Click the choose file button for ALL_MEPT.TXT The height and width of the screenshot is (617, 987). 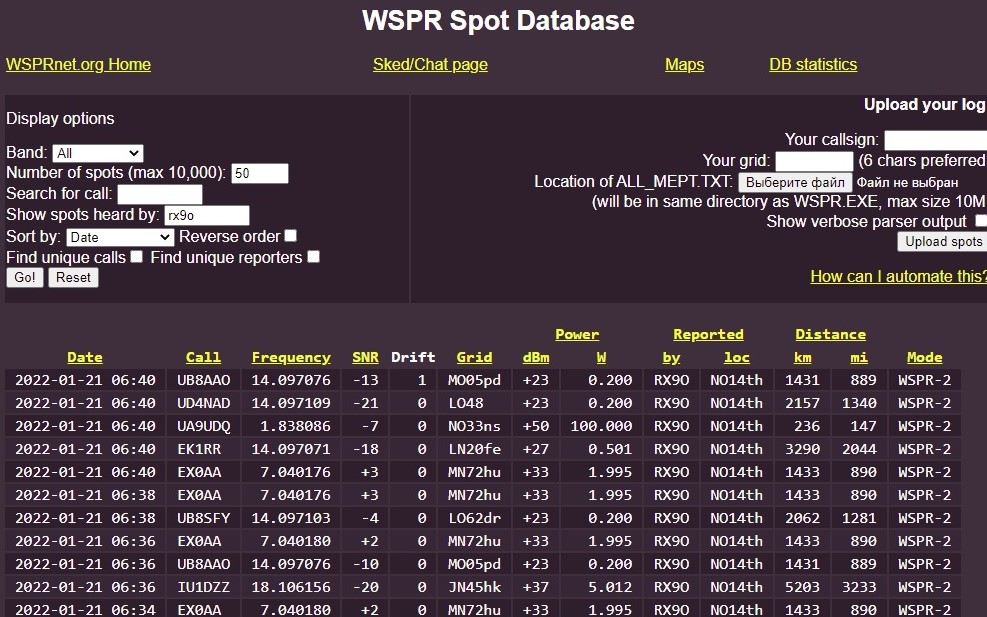coord(795,182)
